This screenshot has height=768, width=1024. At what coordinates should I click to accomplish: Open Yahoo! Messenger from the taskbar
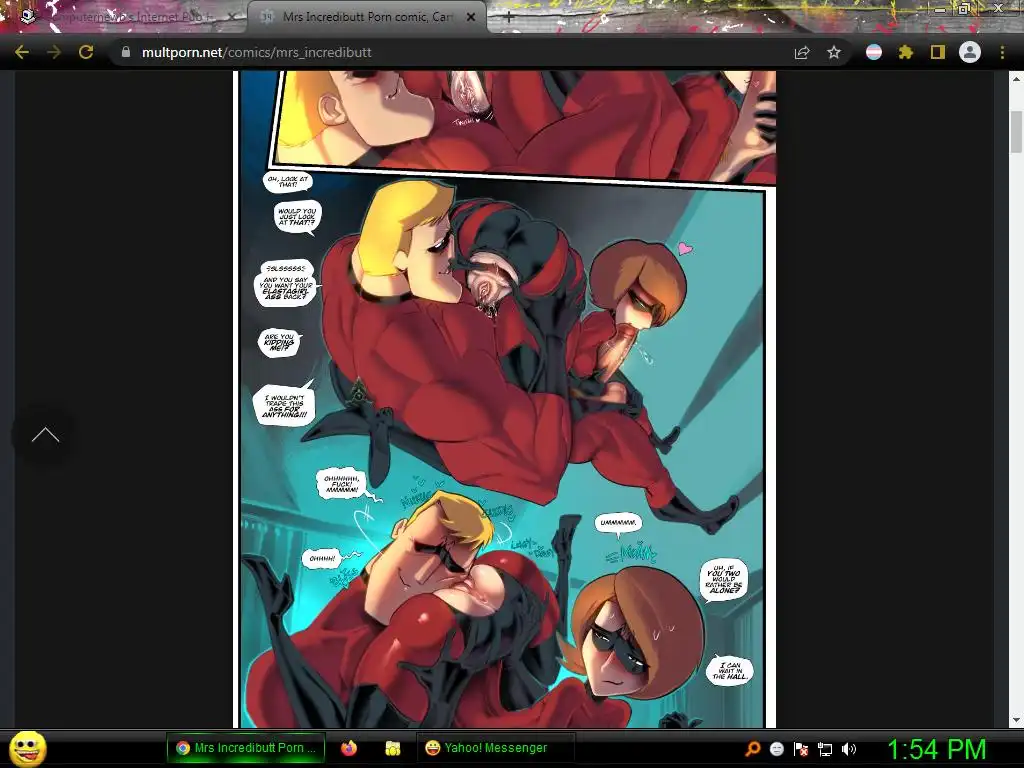click(x=495, y=748)
